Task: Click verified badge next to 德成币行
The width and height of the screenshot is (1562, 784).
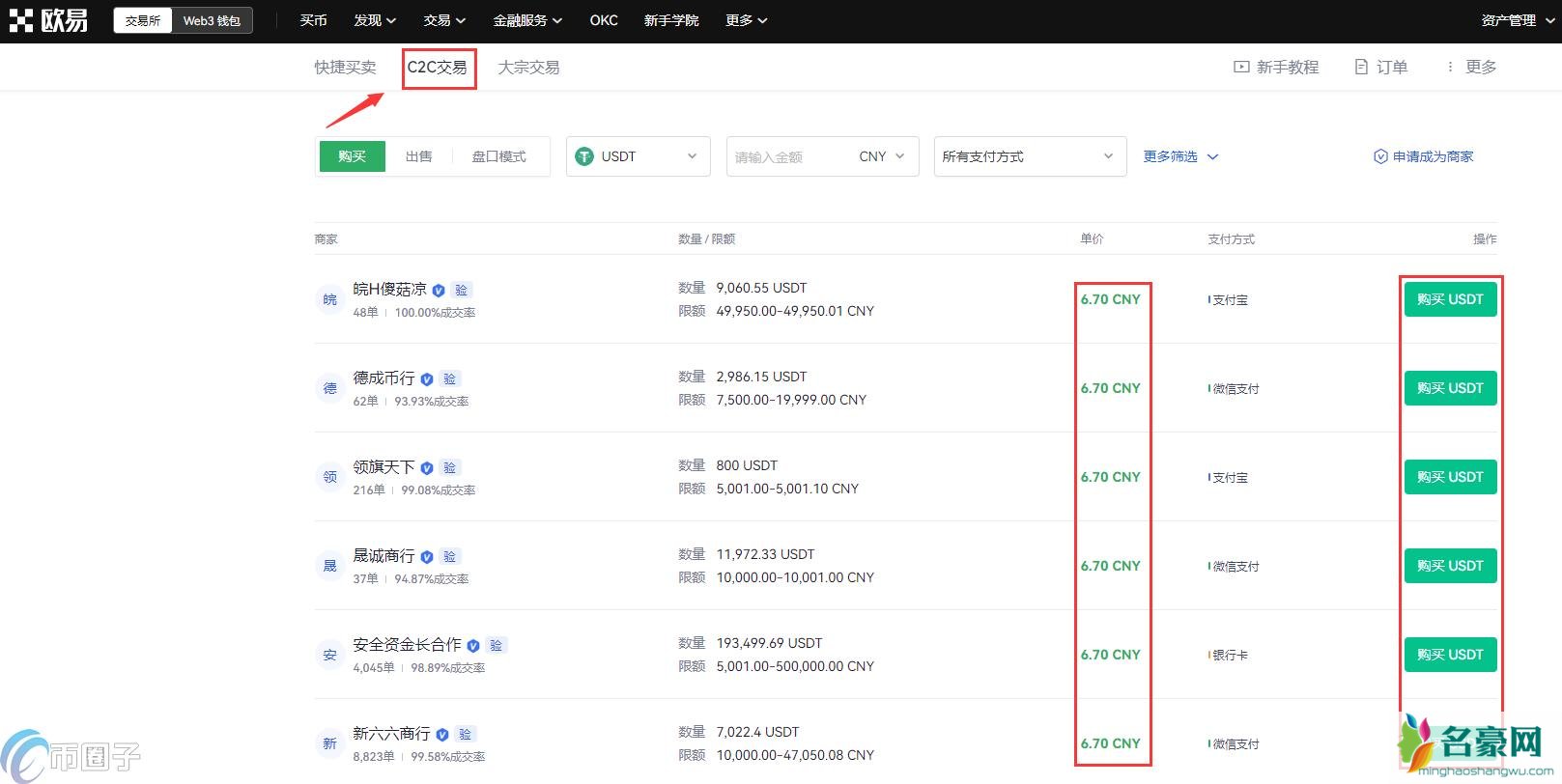Action: click(427, 379)
